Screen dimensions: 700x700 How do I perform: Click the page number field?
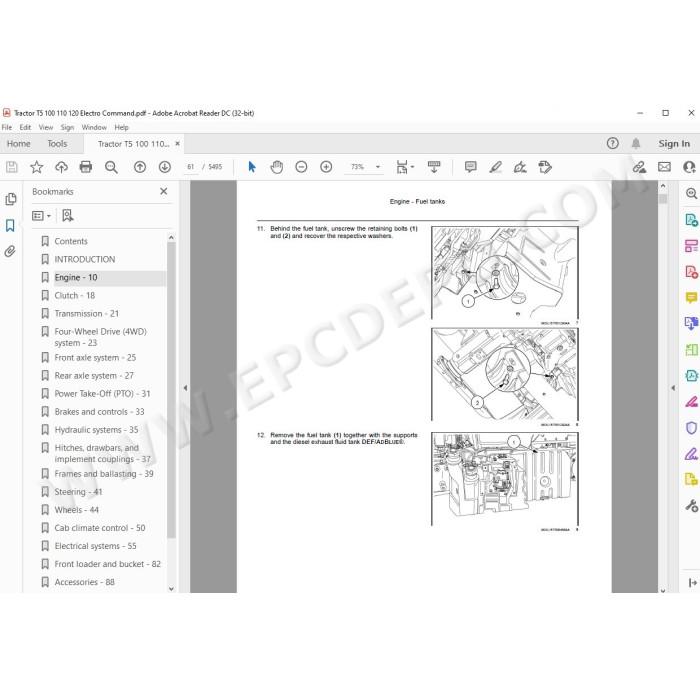[x=191, y=167]
